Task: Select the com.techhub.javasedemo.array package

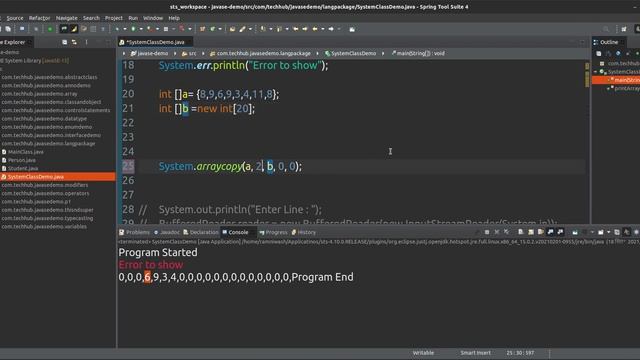Action: (x=40, y=93)
